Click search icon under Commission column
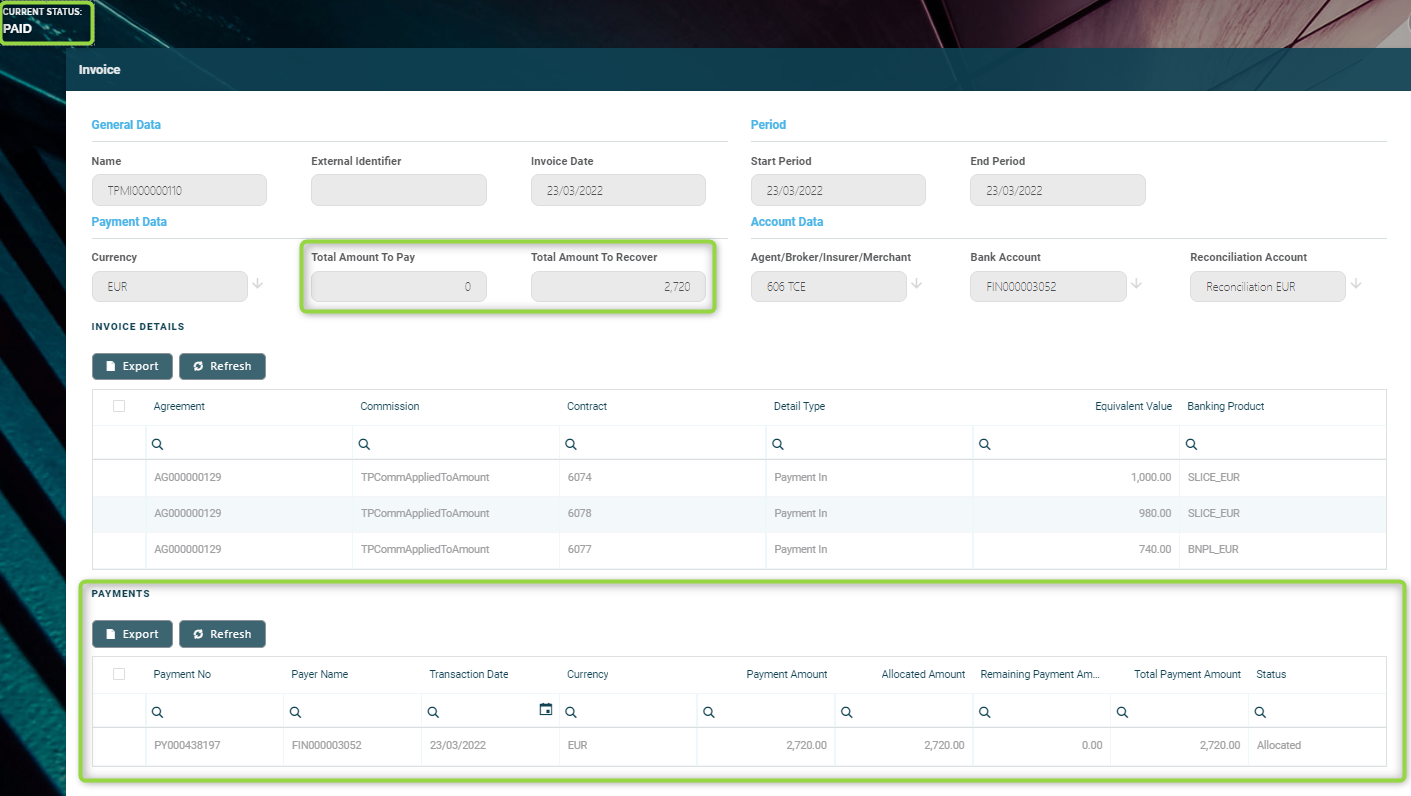Screen dimensions: 1411x796 point(364,444)
